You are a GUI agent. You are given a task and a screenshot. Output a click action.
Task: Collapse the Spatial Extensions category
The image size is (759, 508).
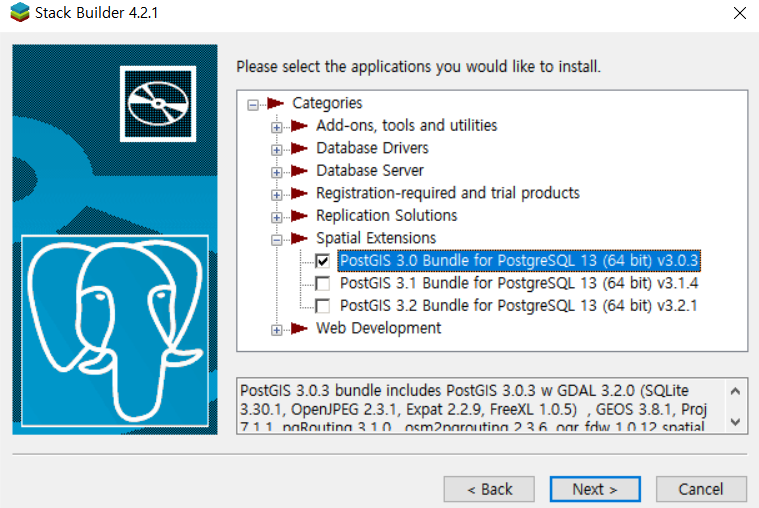(x=276, y=240)
